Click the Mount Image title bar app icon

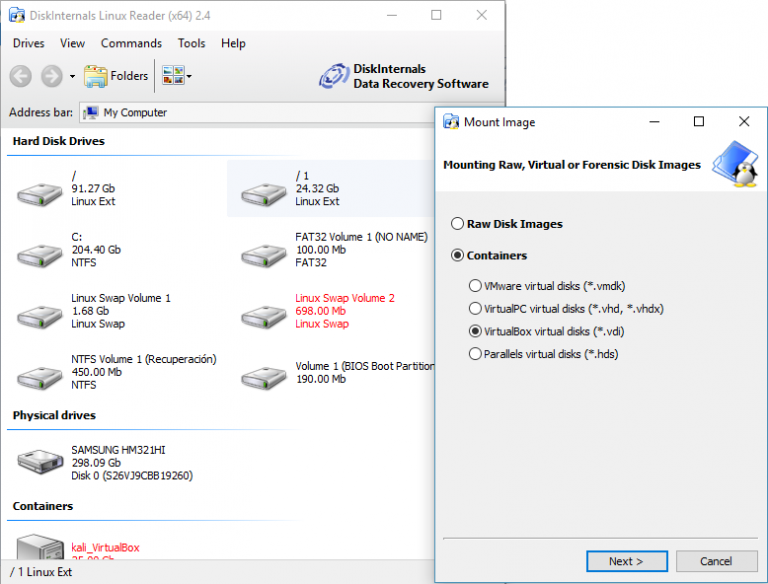pyautogui.click(x=451, y=122)
